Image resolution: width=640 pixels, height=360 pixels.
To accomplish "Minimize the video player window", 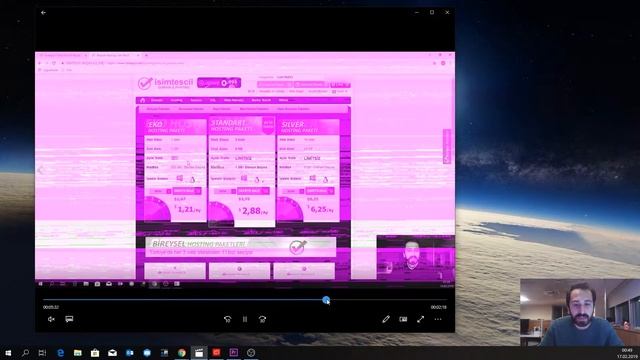I will pos(417,13).
